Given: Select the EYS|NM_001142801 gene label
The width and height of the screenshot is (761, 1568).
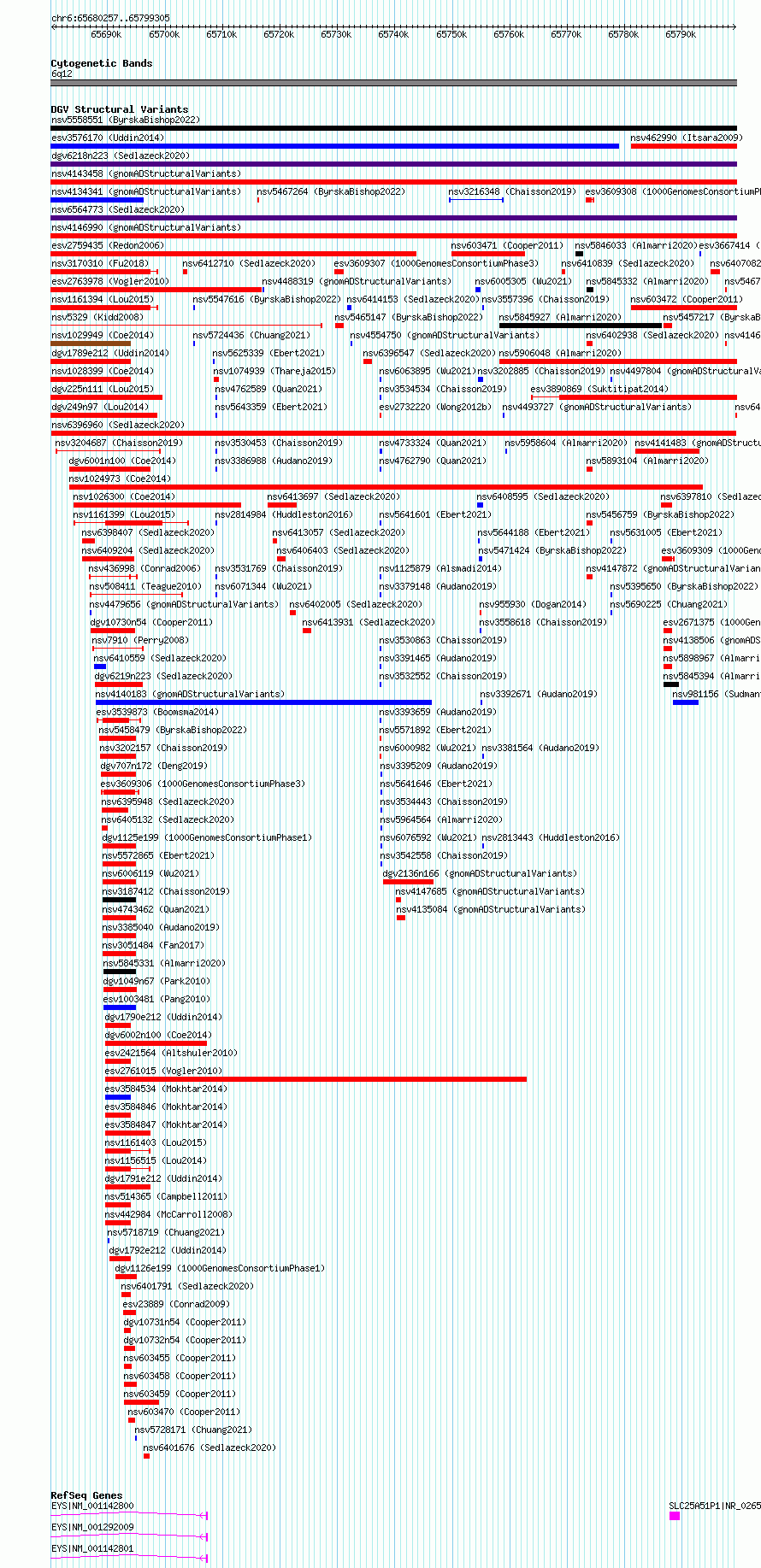Looking at the screenshot, I should click(92, 1548).
